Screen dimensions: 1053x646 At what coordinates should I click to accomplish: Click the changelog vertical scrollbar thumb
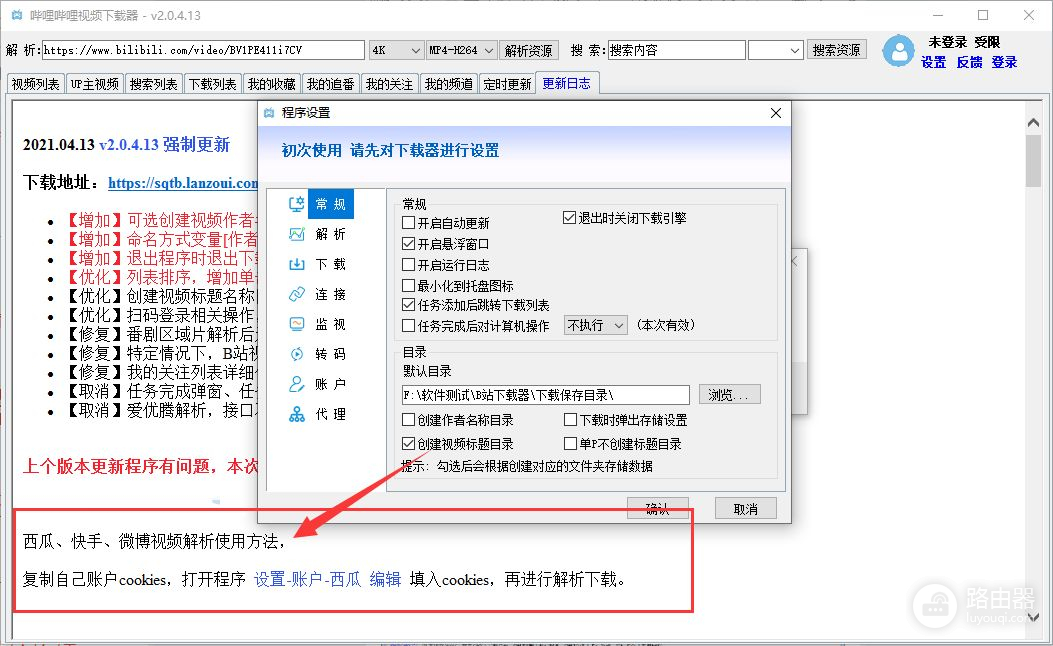[x=1033, y=161]
